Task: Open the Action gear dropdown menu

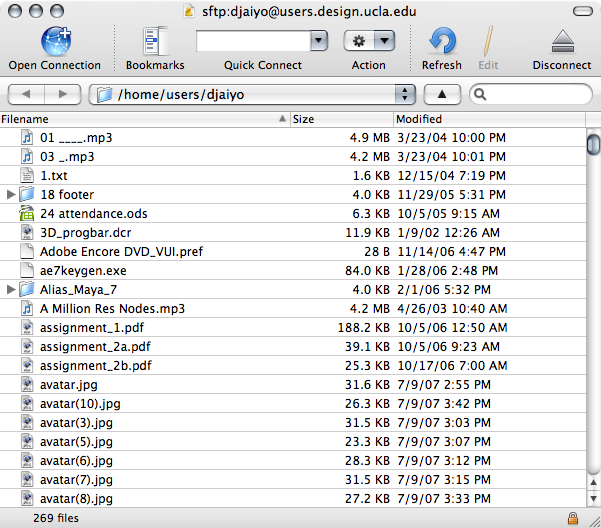Action: 368,41
